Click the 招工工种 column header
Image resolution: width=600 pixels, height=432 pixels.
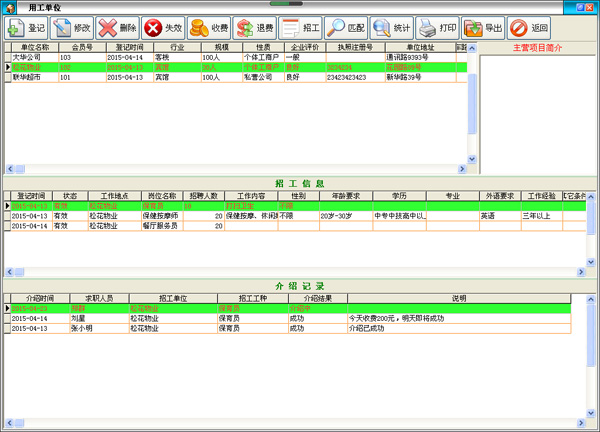pyautogui.click(x=253, y=298)
